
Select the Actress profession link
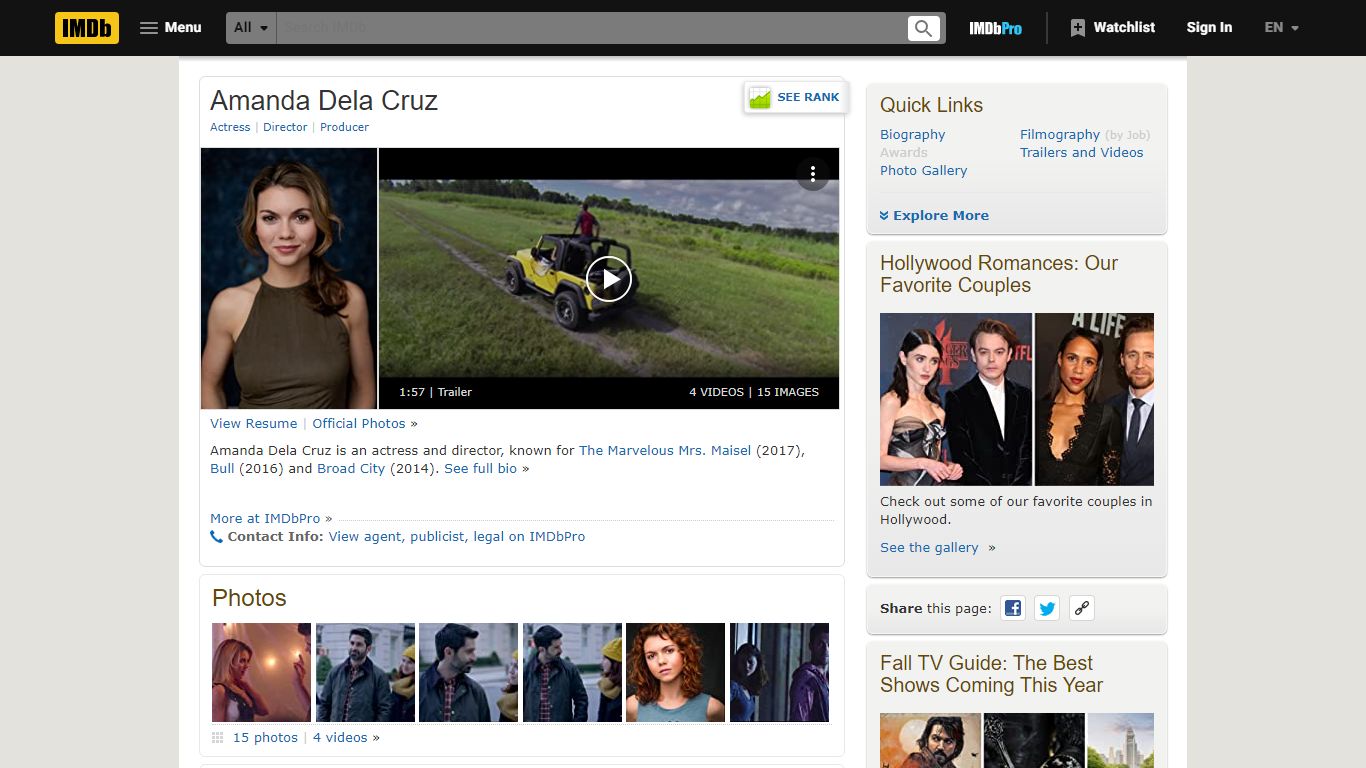coord(230,127)
